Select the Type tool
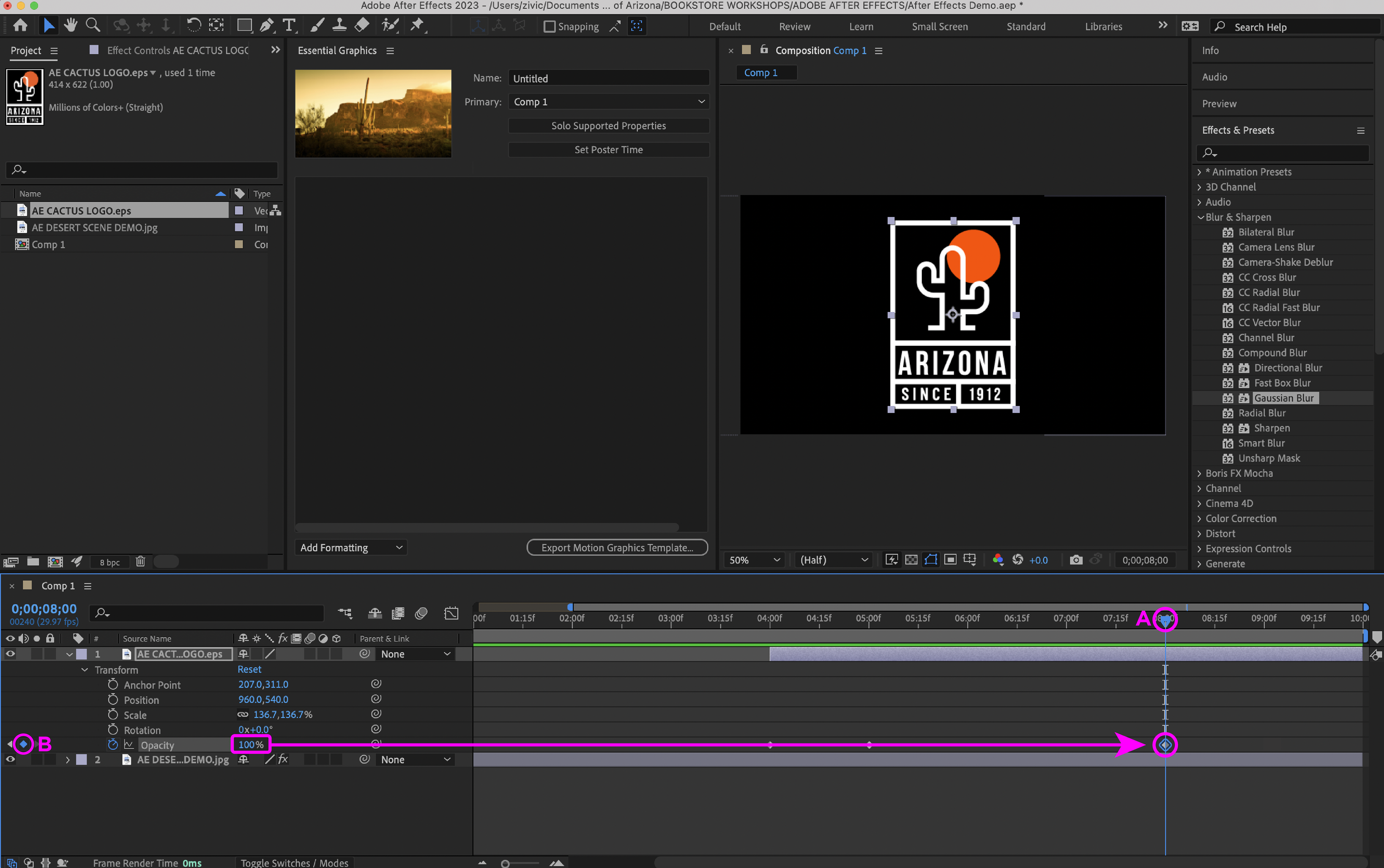 (289, 25)
